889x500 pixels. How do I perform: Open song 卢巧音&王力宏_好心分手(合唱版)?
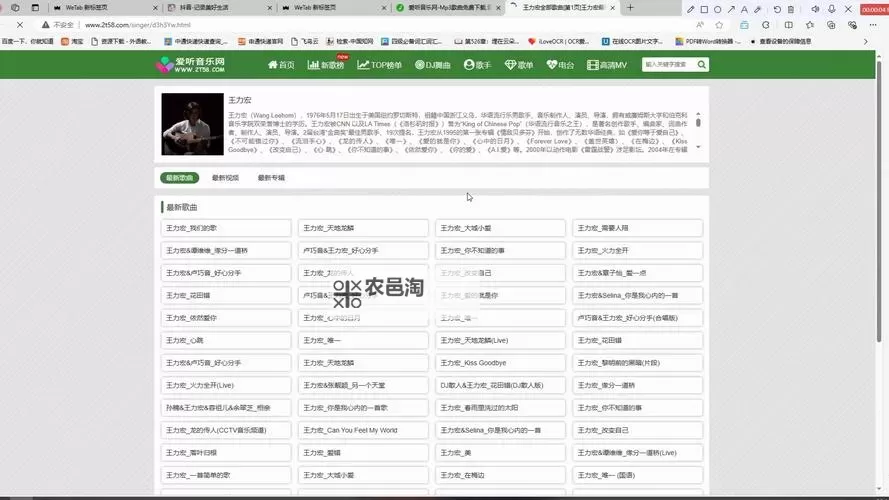coord(637,318)
